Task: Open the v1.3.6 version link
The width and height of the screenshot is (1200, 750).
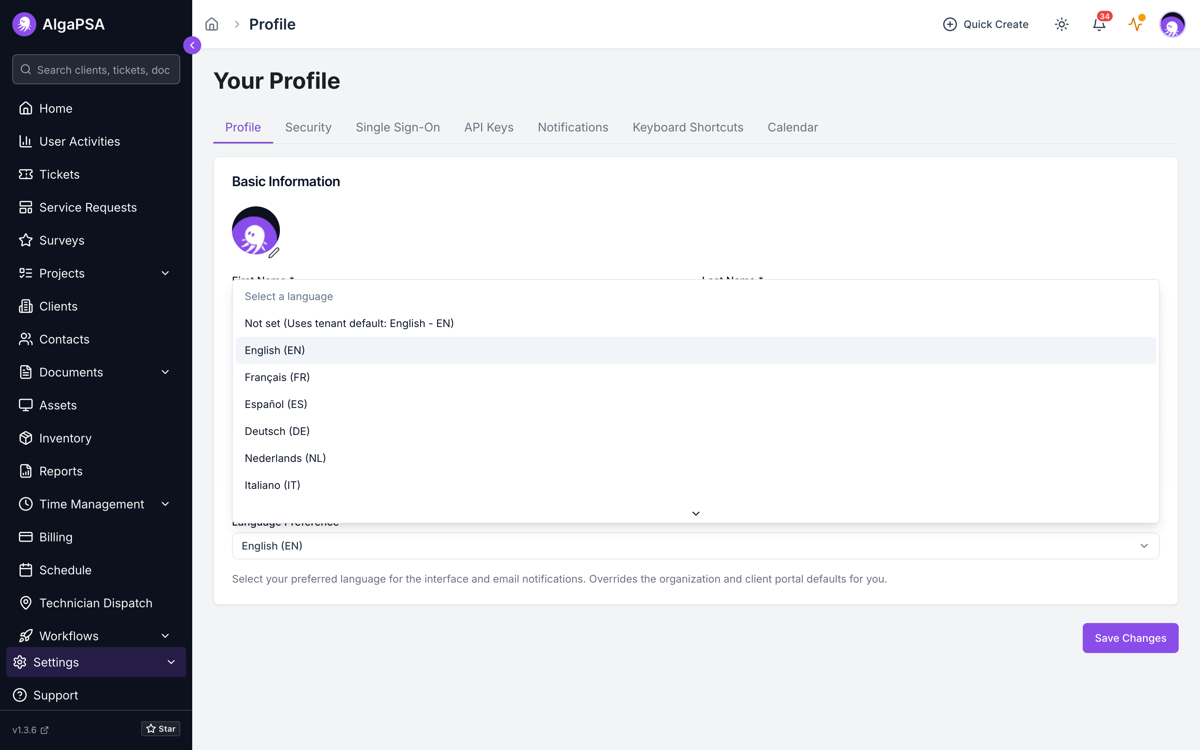Action: click(x=30, y=730)
